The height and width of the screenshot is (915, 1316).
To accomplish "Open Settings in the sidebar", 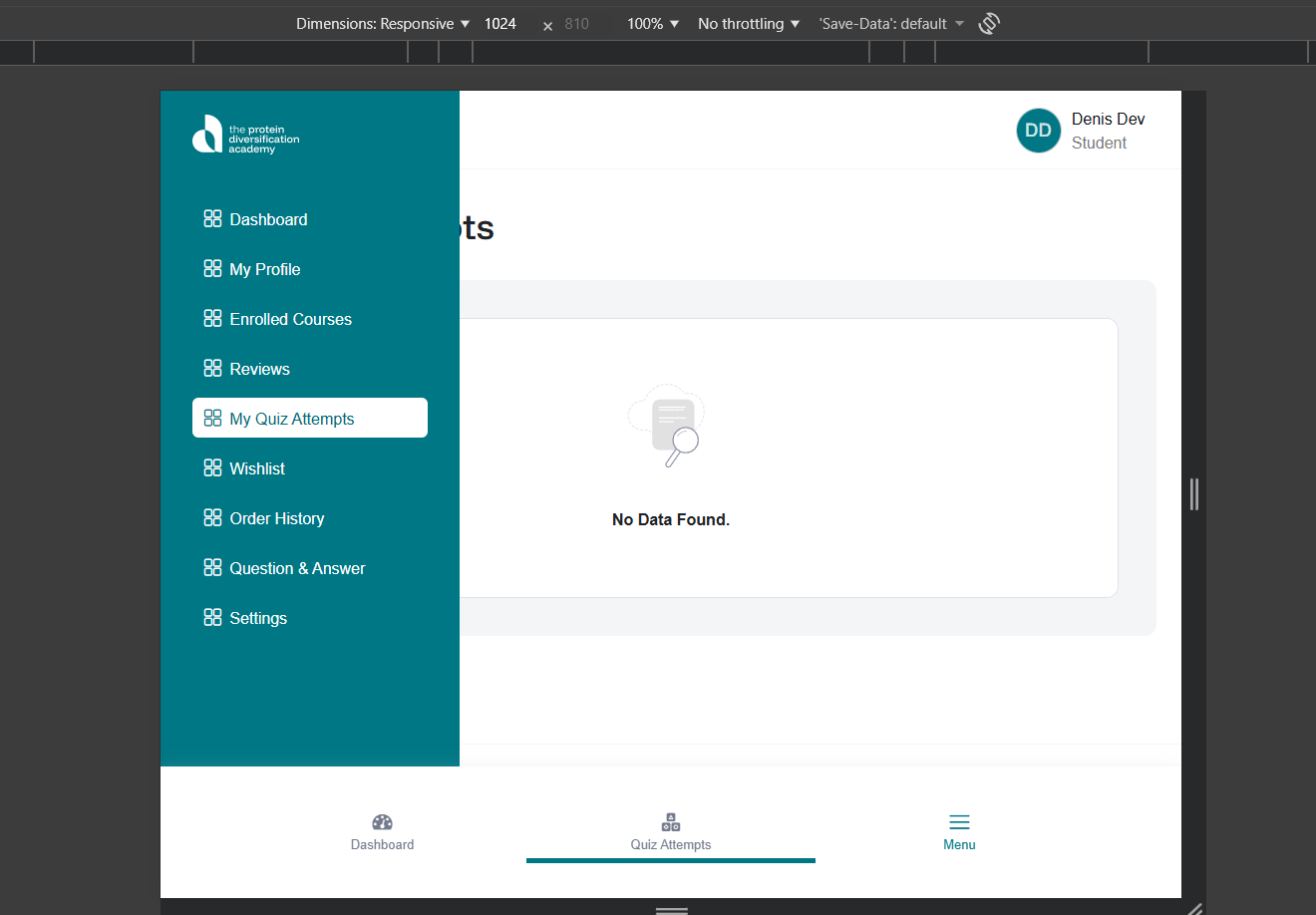I will pyautogui.click(x=310, y=618).
